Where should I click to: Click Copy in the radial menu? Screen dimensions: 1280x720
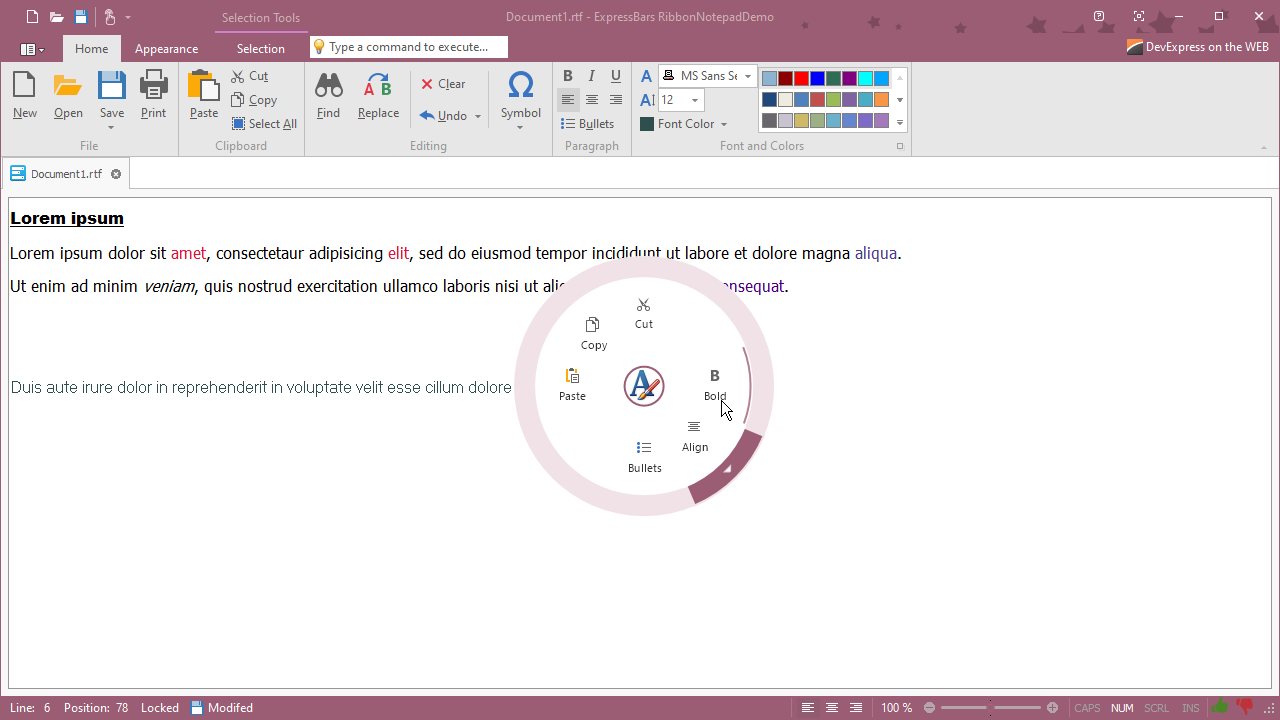[x=594, y=334]
